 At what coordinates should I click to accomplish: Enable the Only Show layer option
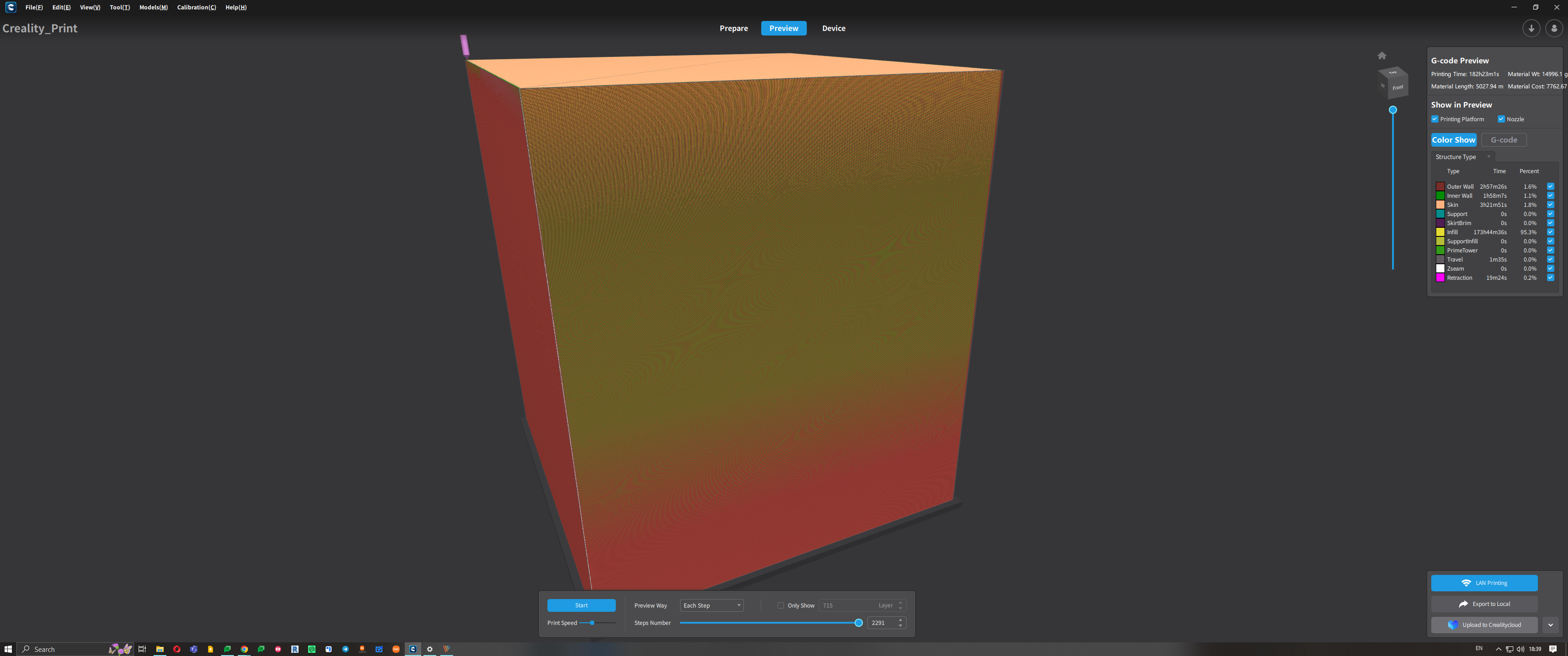click(780, 605)
